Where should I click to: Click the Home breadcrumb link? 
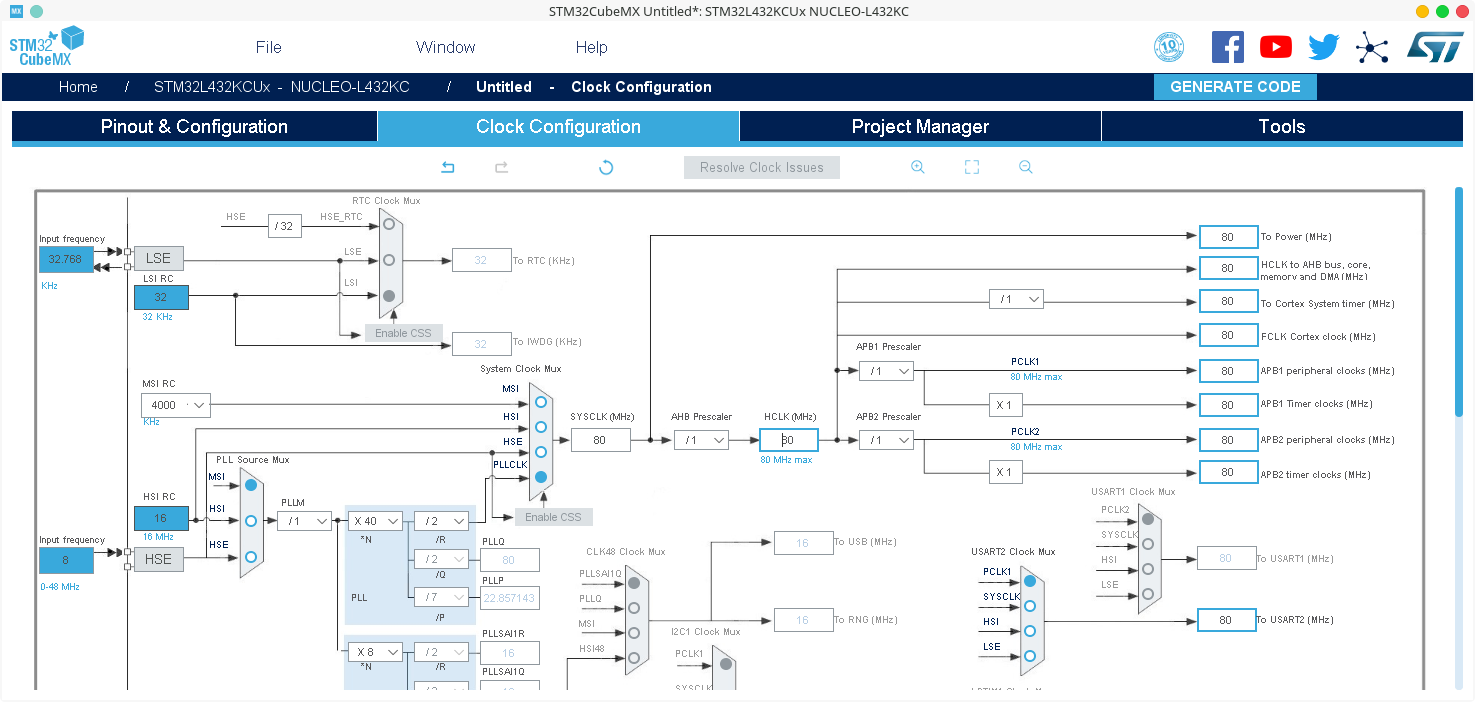78,87
